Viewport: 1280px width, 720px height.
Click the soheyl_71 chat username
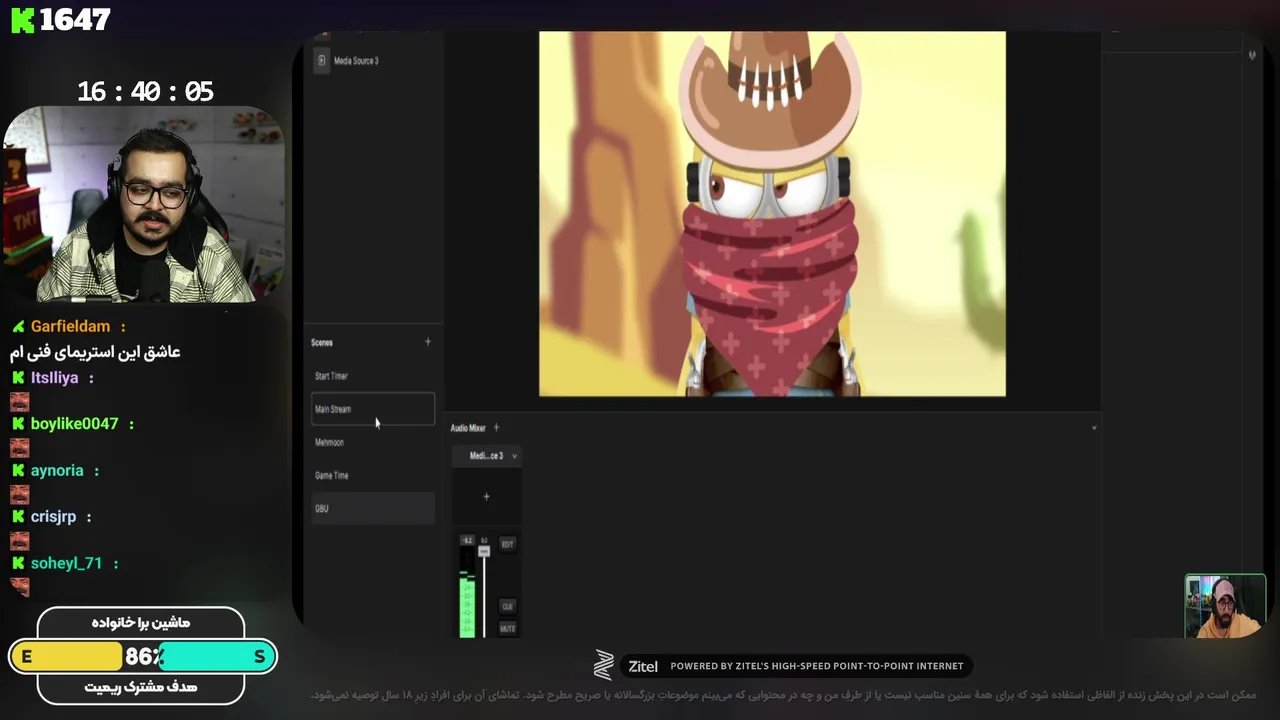66,564
